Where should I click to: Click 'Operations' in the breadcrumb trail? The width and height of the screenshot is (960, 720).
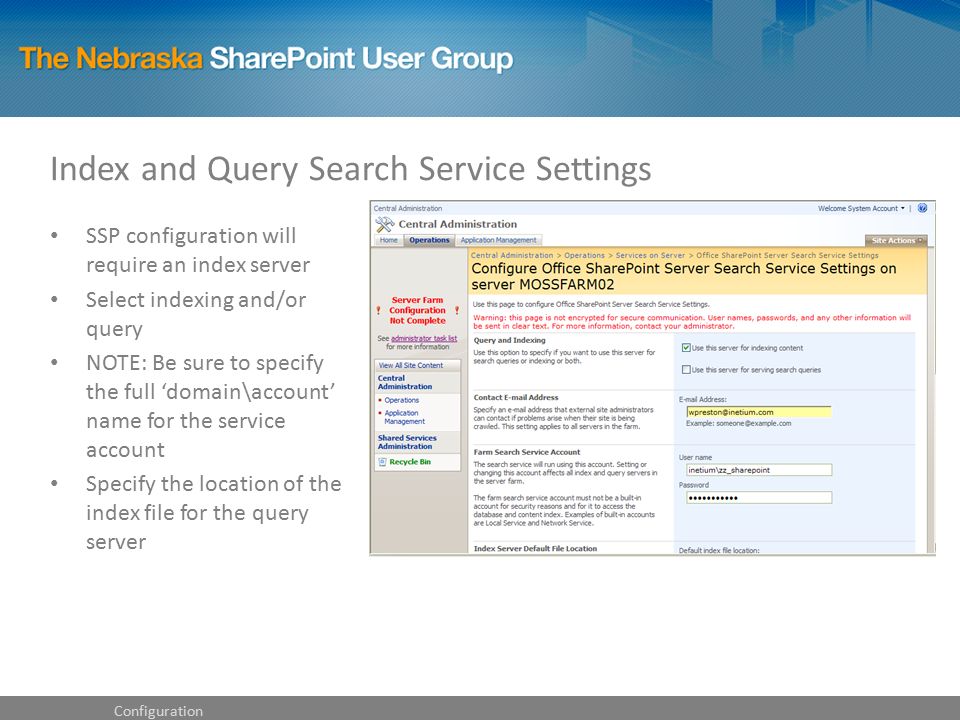(x=584, y=255)
